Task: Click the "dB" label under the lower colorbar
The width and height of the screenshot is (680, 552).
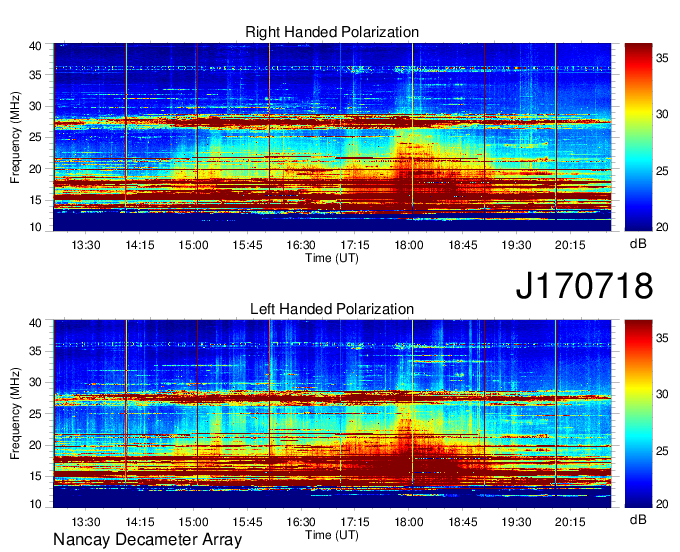Action: coord(638,519)
